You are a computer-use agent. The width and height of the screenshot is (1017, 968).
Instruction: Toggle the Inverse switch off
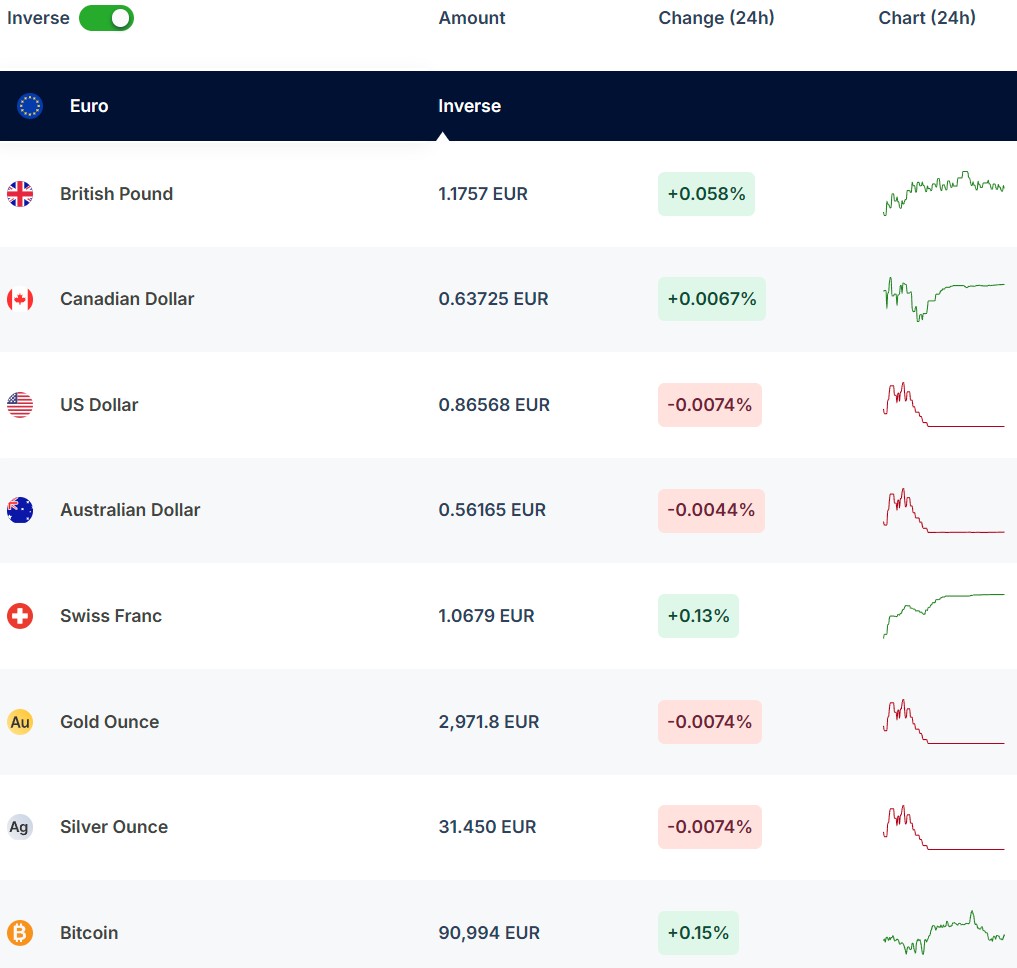point(106,18)
